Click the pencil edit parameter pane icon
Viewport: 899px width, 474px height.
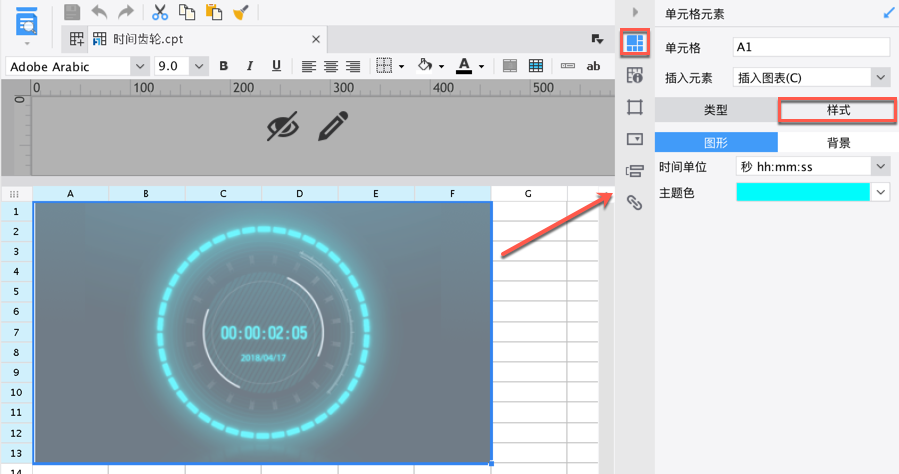[333, 126]
